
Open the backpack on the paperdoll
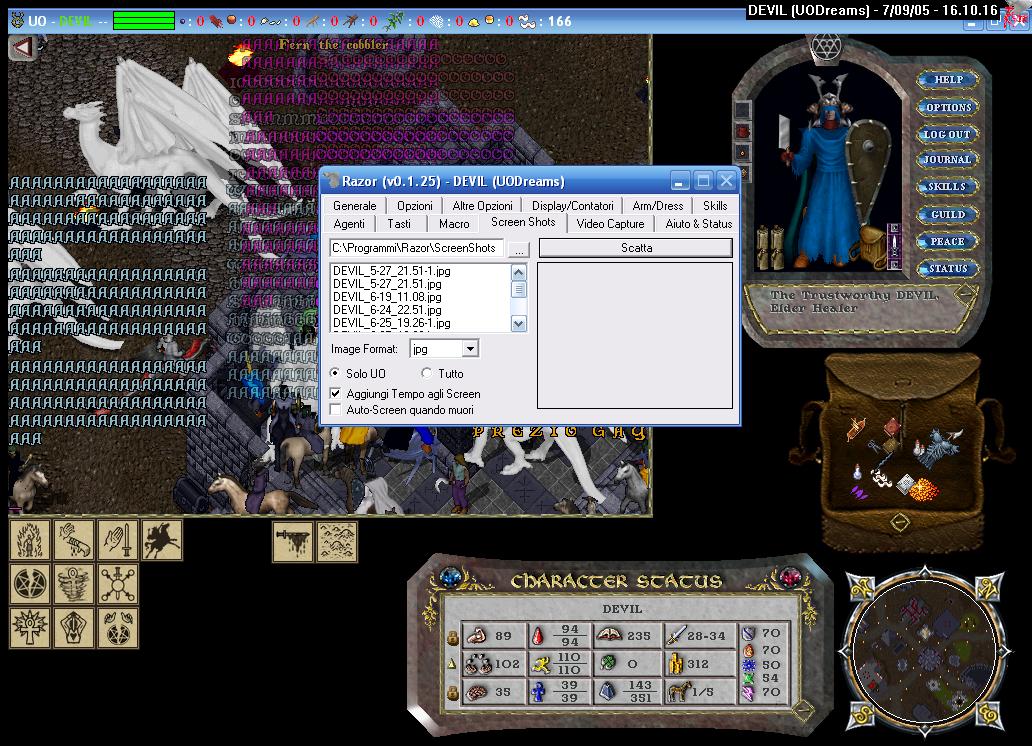pos(871,246)
